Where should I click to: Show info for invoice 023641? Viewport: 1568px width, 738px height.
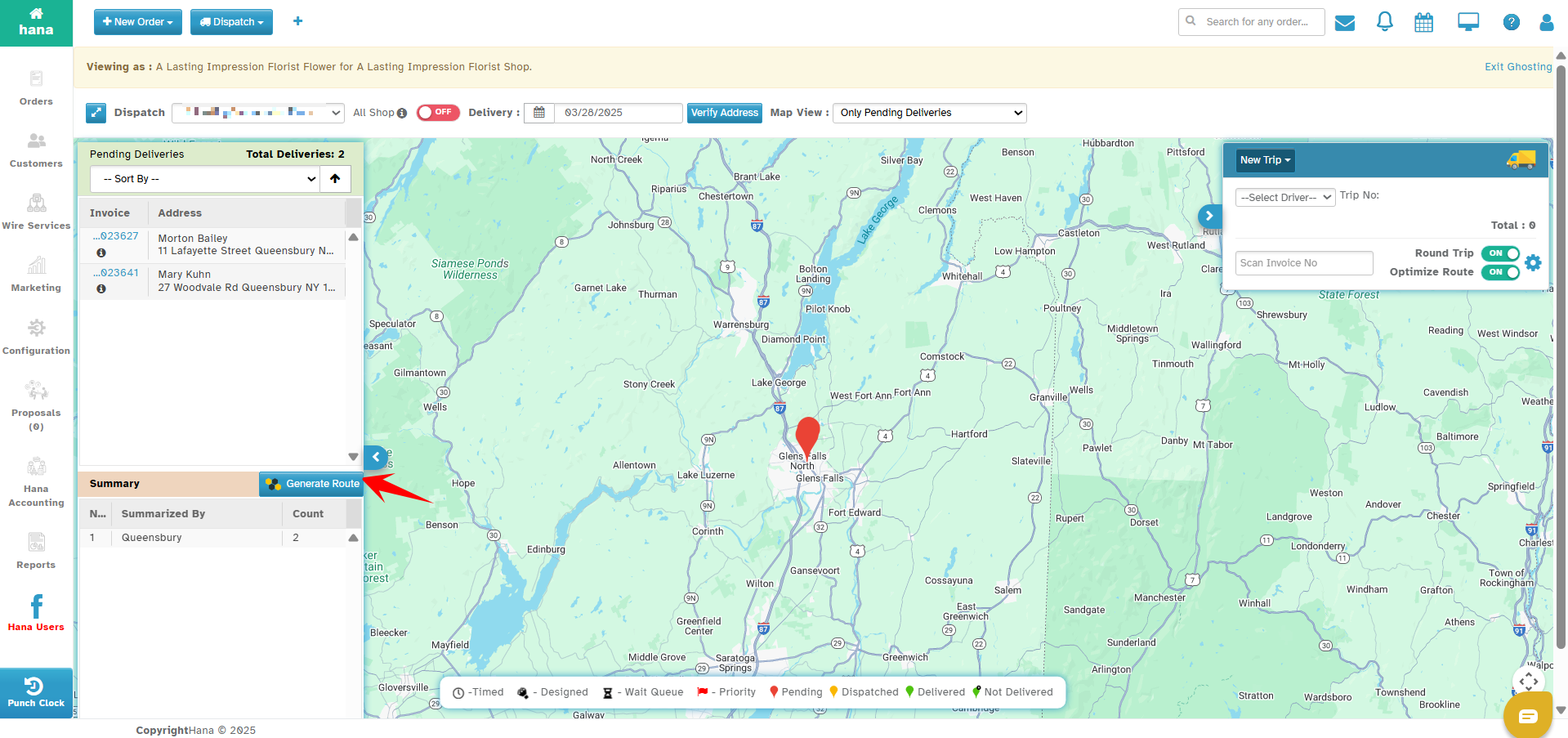pyautogui.click(x=101, y=289)
